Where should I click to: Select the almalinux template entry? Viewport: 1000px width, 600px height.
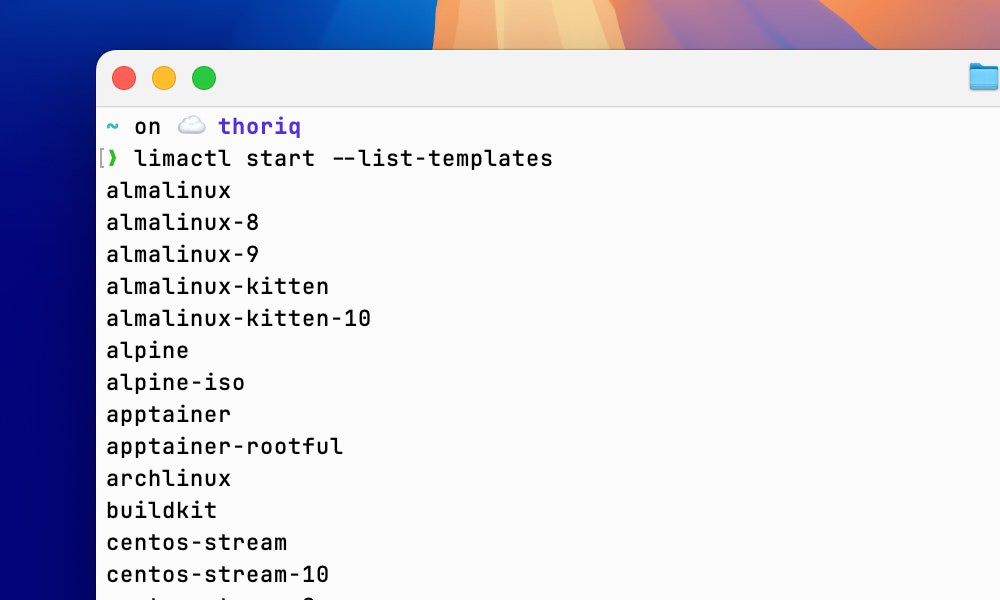[168, 190]
